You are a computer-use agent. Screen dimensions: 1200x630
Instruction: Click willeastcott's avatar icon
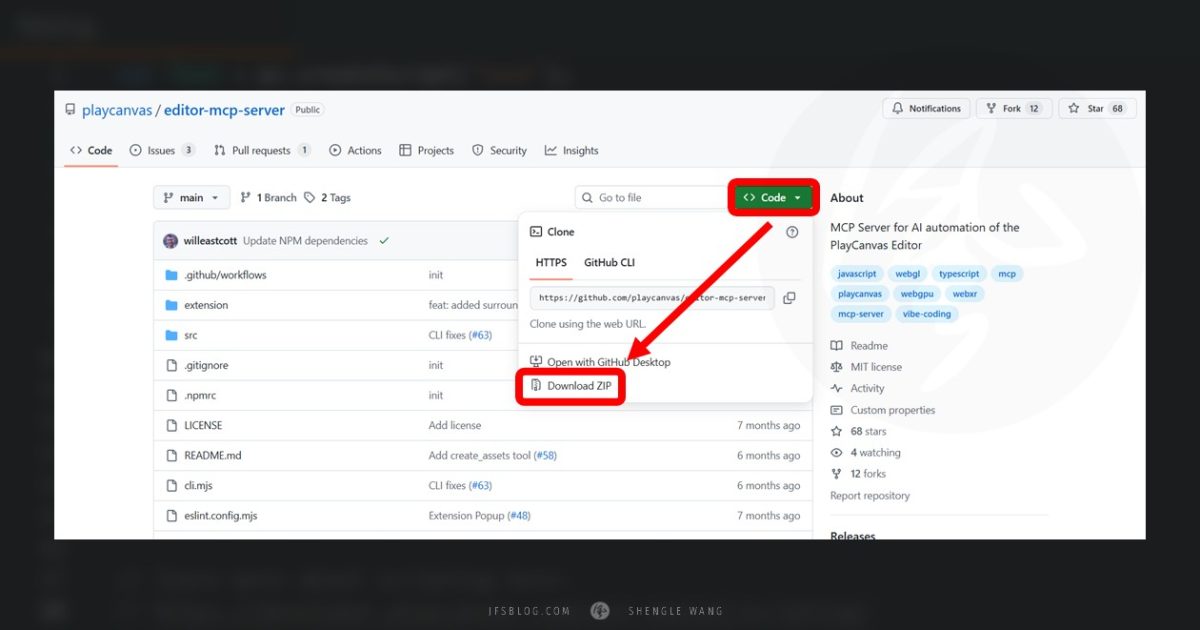[x=171, y=241]
